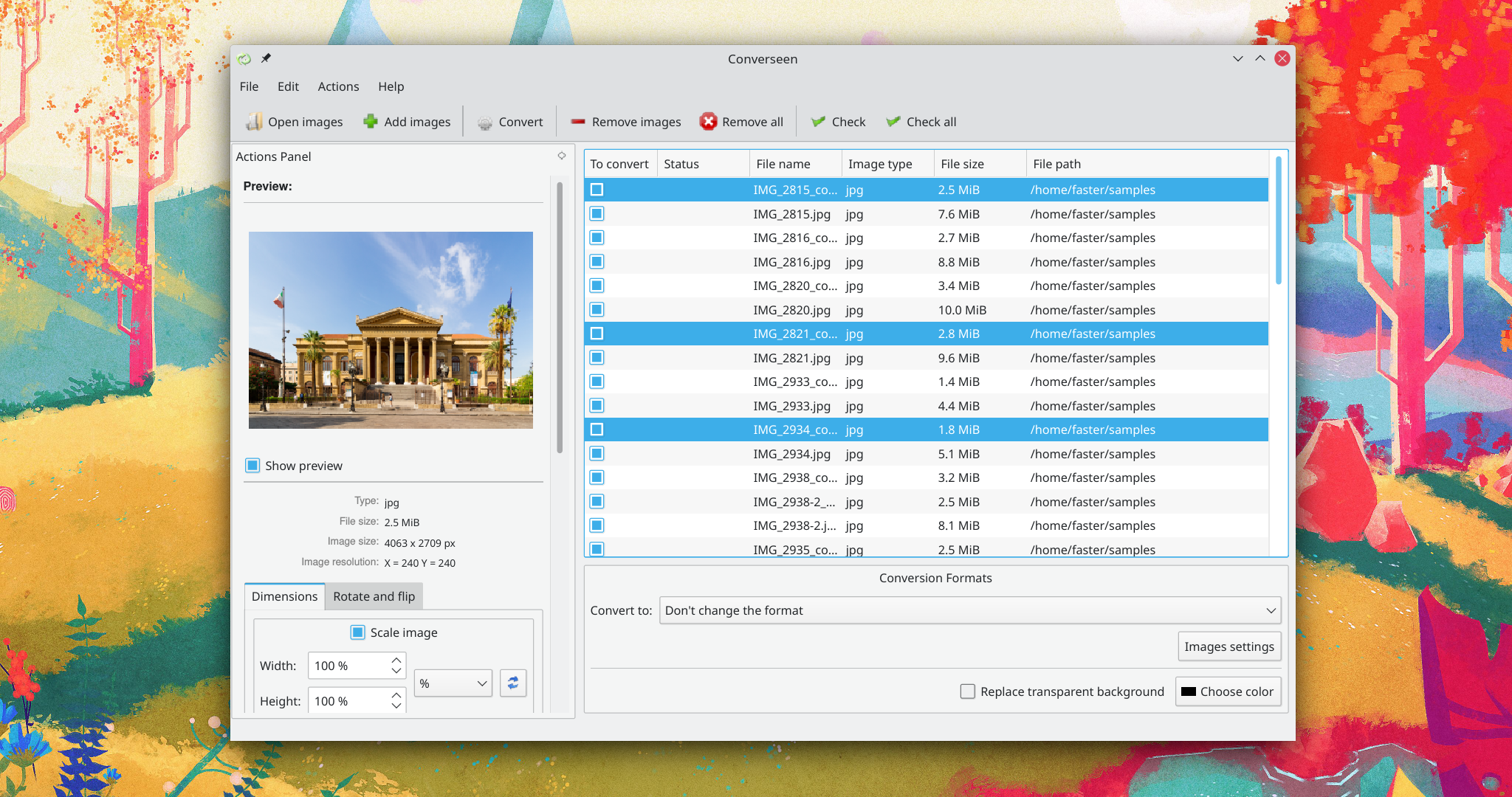Open the Convert to format dropdown

(x=969, y=610)
